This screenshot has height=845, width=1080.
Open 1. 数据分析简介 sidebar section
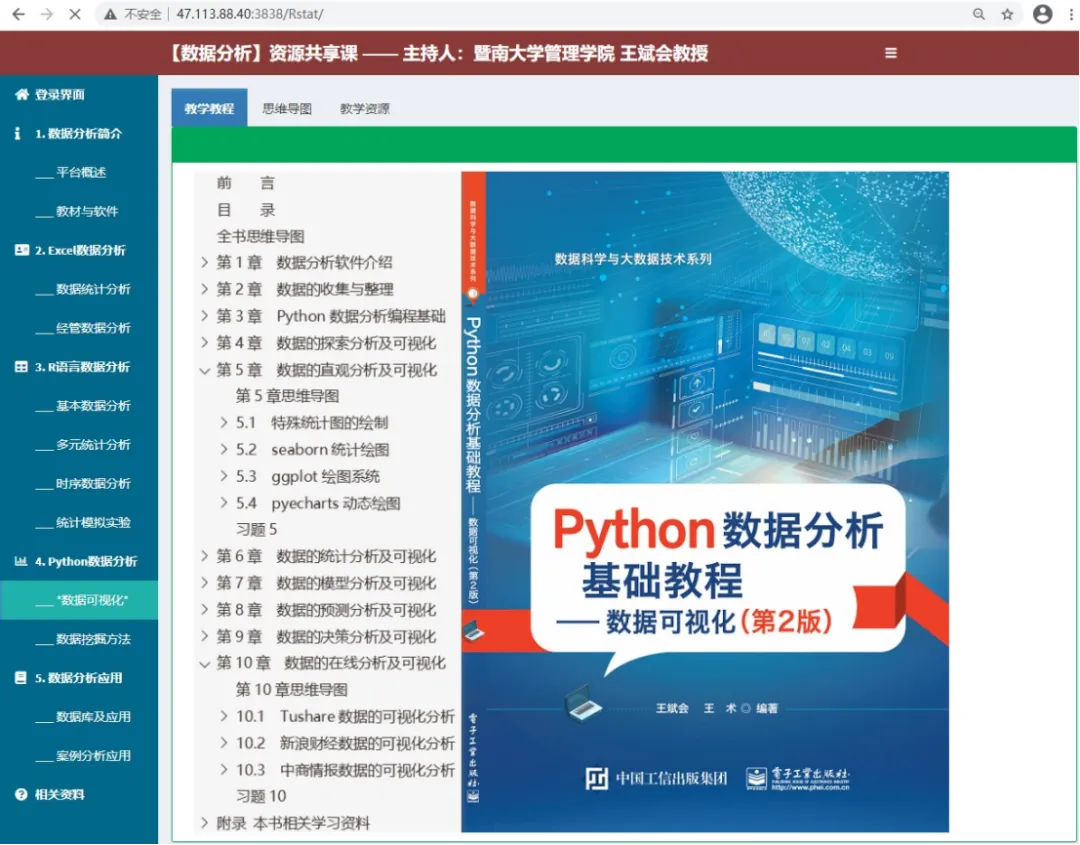tap(79, 134)
